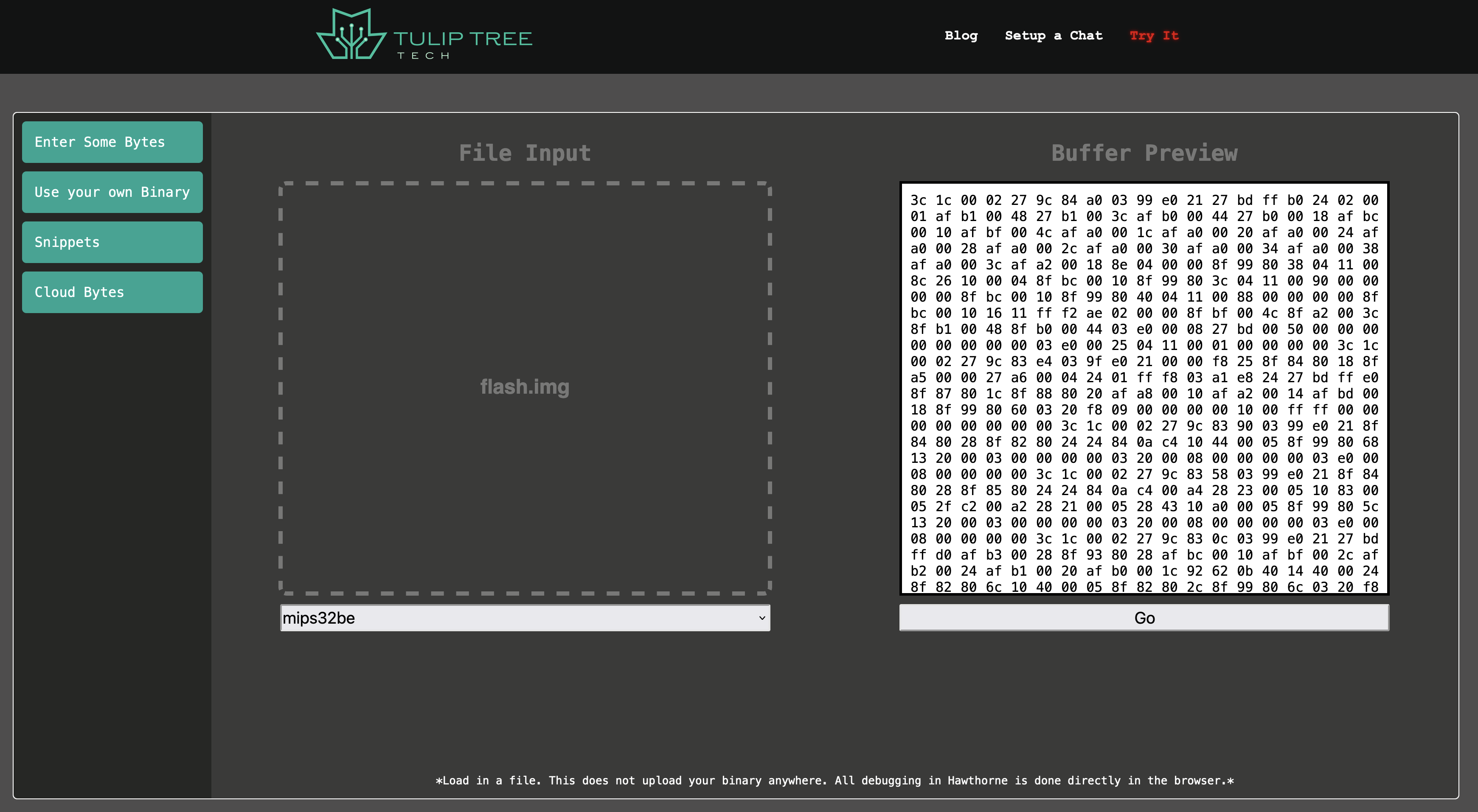Open the mips32be architecture dropdown
The width and height of the screenshot is (1478, 812).
point(525,618)
